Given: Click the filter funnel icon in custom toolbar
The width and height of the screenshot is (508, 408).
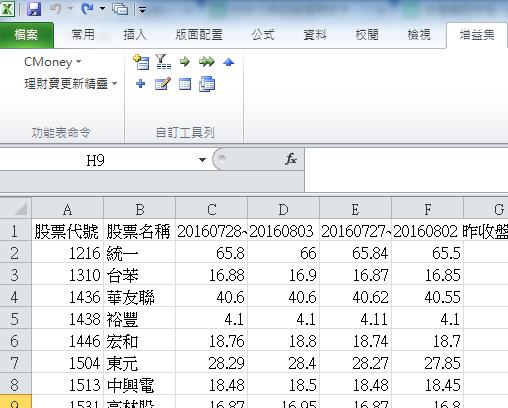Looking at the screenshot, I should [163, 62].
